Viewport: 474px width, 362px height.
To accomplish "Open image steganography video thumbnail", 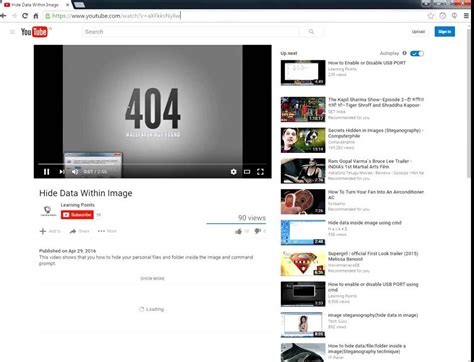I will click(303, 325).
